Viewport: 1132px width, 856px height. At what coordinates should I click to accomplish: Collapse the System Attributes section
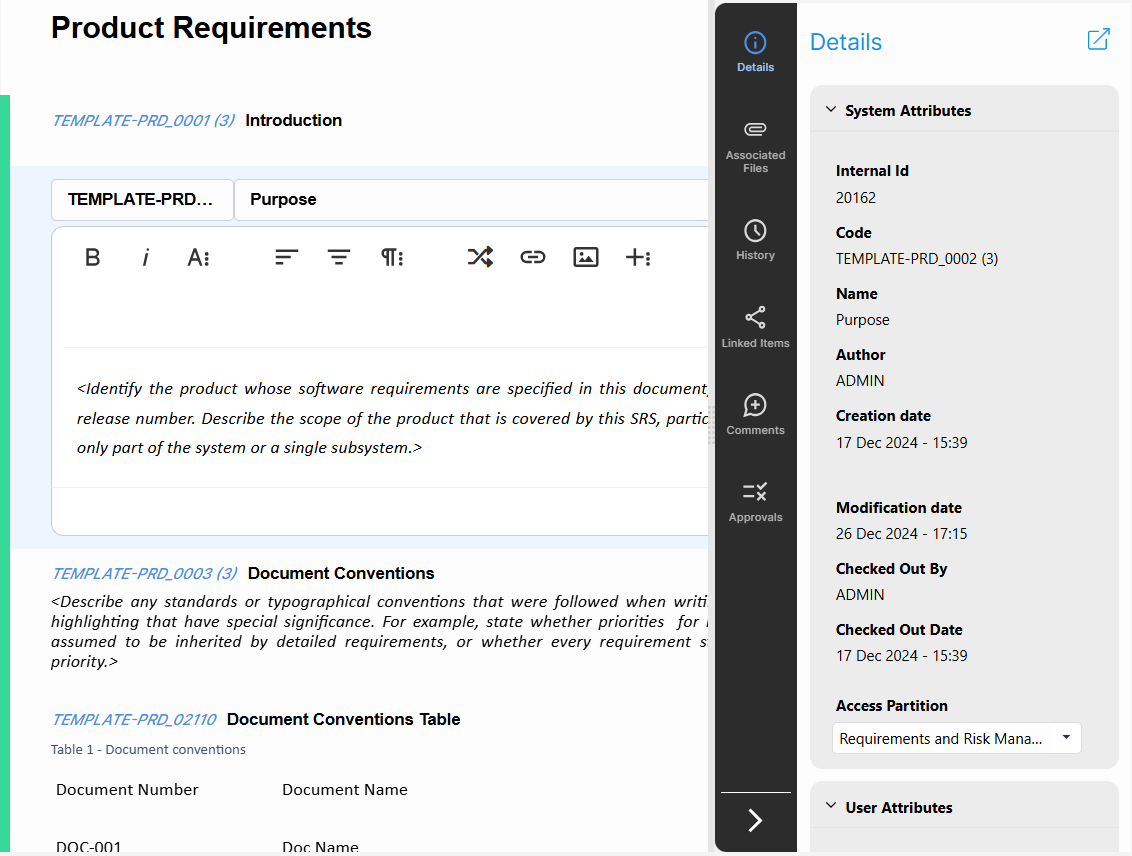point(831,110)
